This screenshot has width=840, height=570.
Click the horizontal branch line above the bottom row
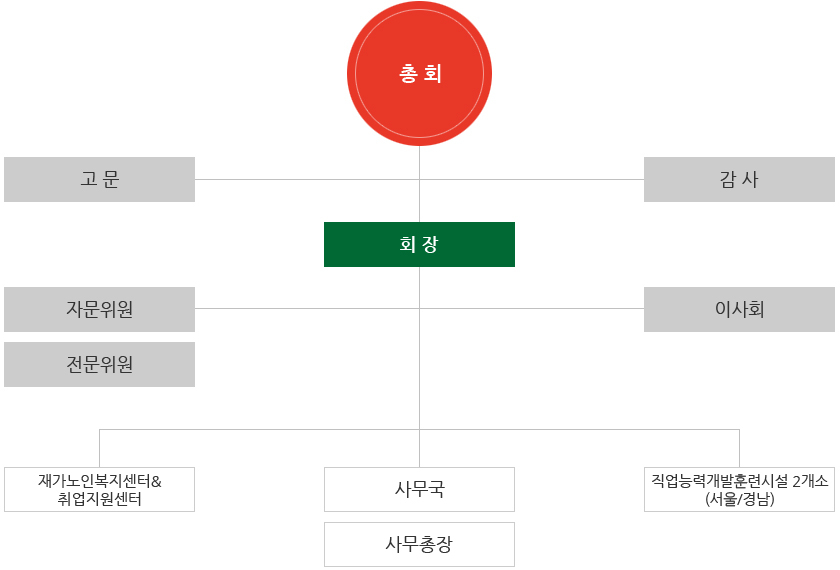click(x=260, y=429)
